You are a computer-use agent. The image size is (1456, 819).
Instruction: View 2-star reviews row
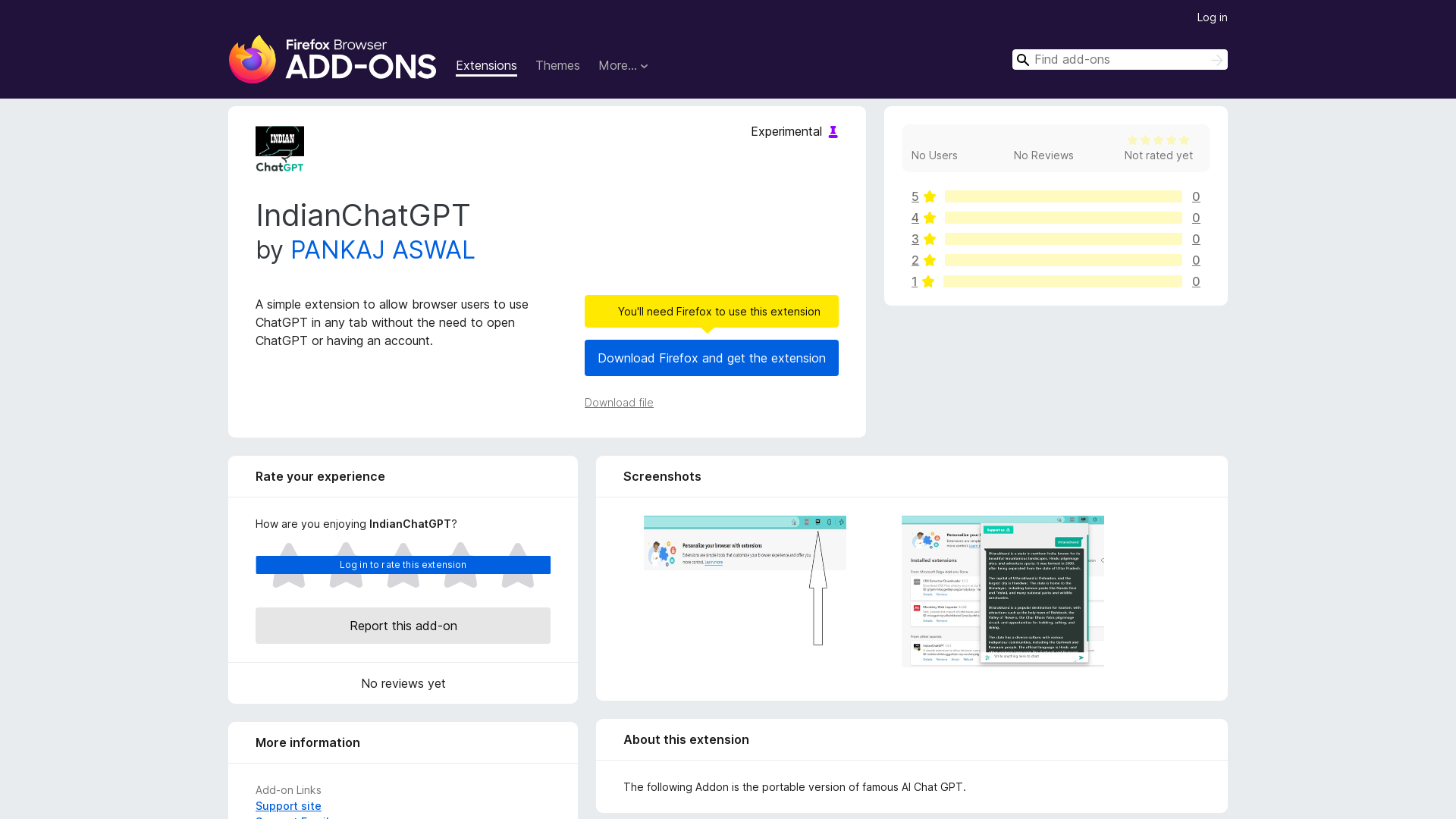[1056, 261]
